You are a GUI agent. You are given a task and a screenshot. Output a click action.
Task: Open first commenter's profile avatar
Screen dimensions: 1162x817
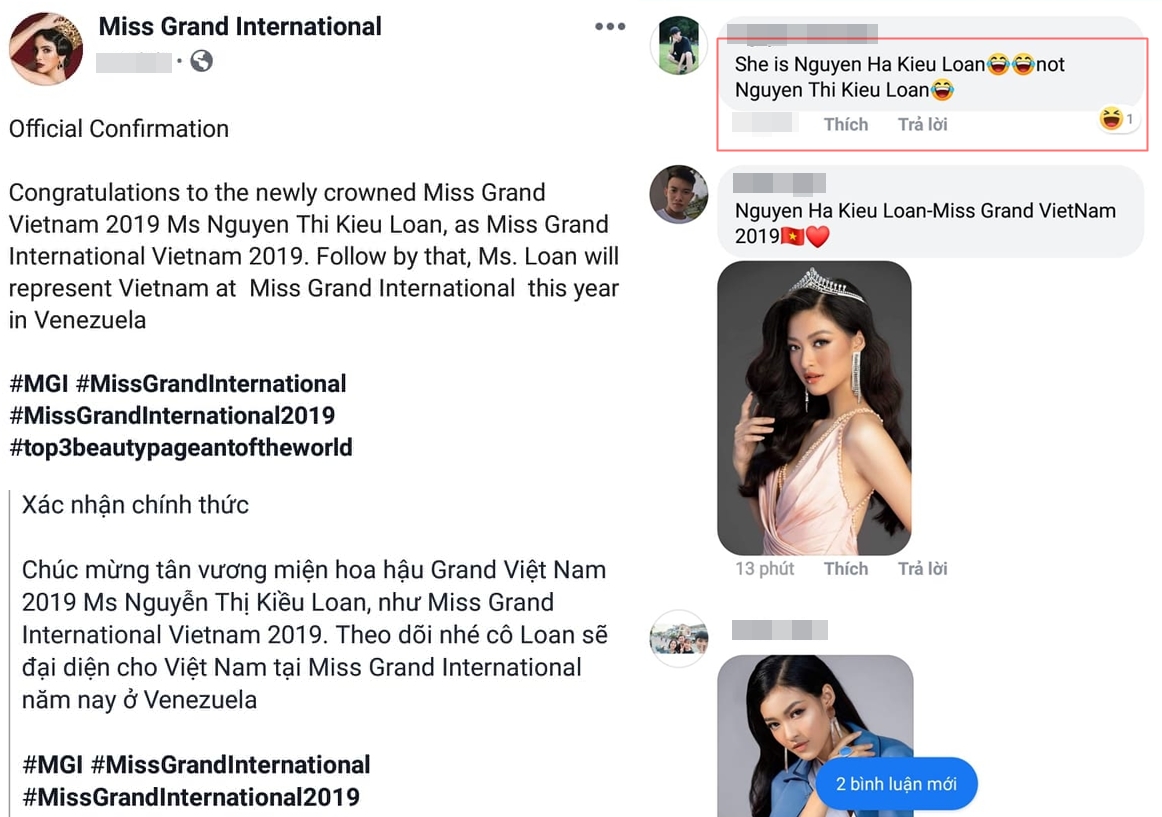pos(679,45)
